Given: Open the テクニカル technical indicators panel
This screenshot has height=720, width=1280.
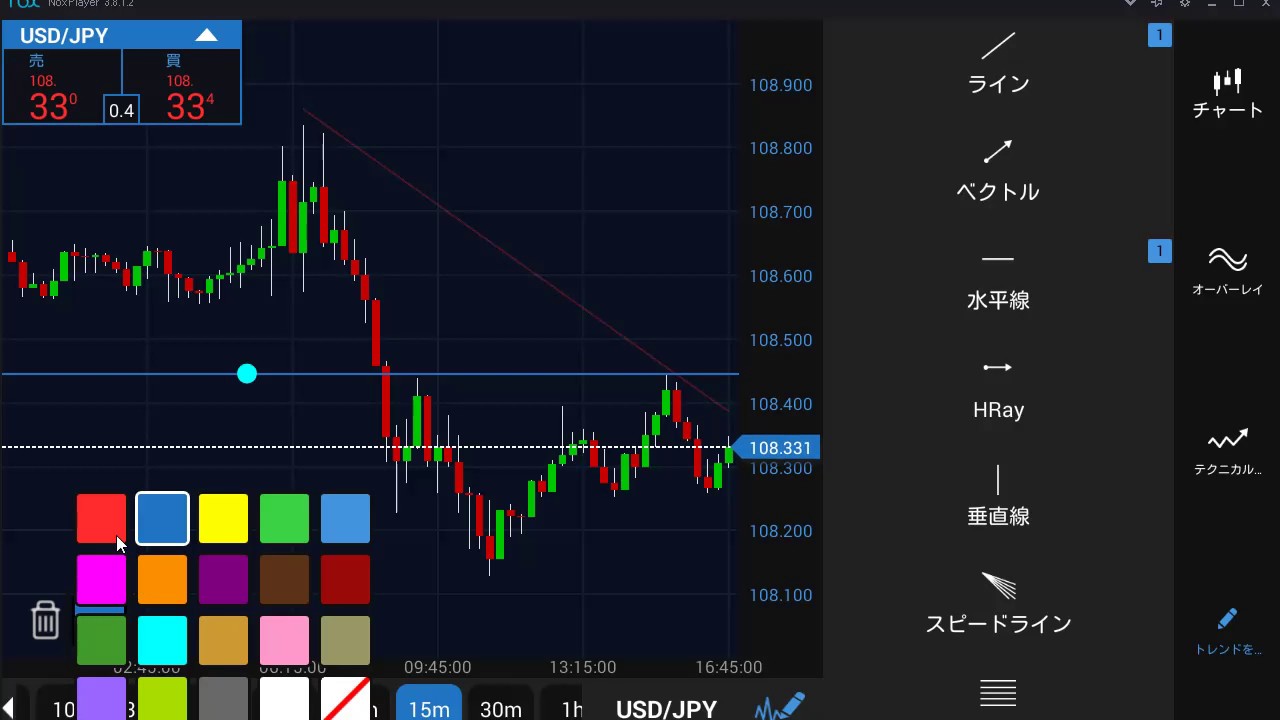Looking at the screenshot, I should click(1228, 452).
